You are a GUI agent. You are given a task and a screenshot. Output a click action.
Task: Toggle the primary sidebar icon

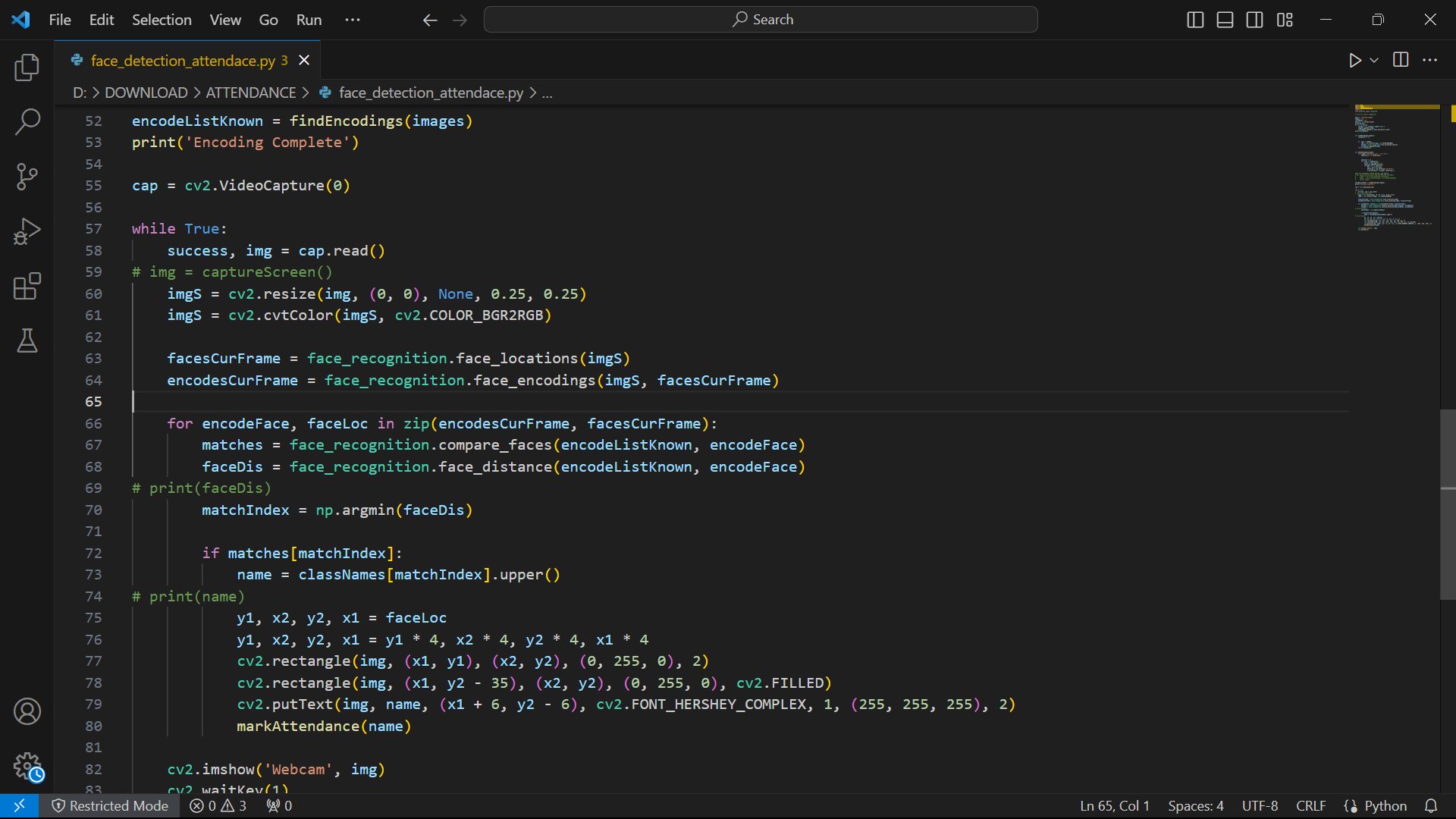(x=1195, y=19)
